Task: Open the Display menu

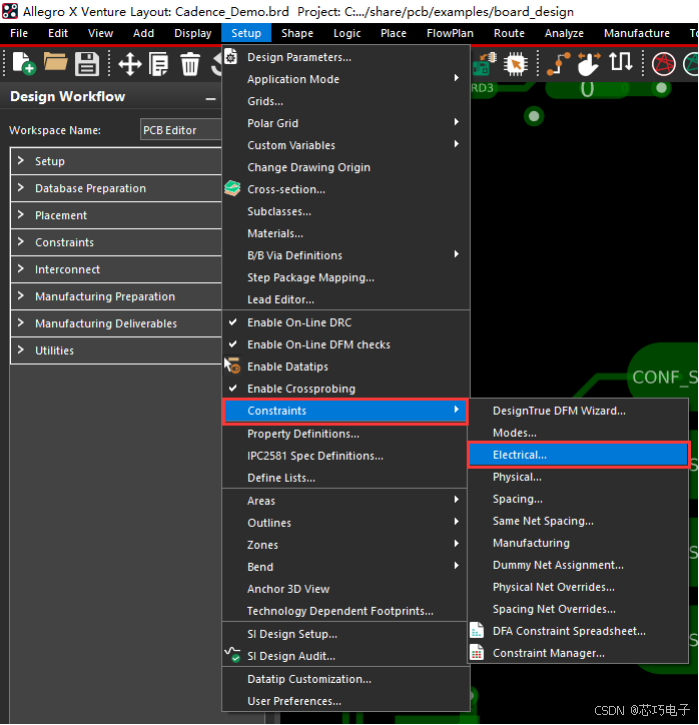Action: pos(193,33)
